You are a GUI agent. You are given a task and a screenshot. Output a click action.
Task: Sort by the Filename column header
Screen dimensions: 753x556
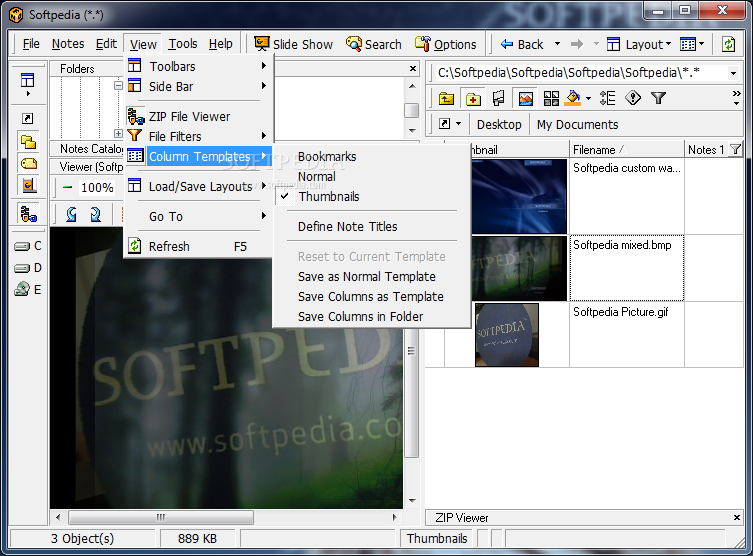(626, 149)
